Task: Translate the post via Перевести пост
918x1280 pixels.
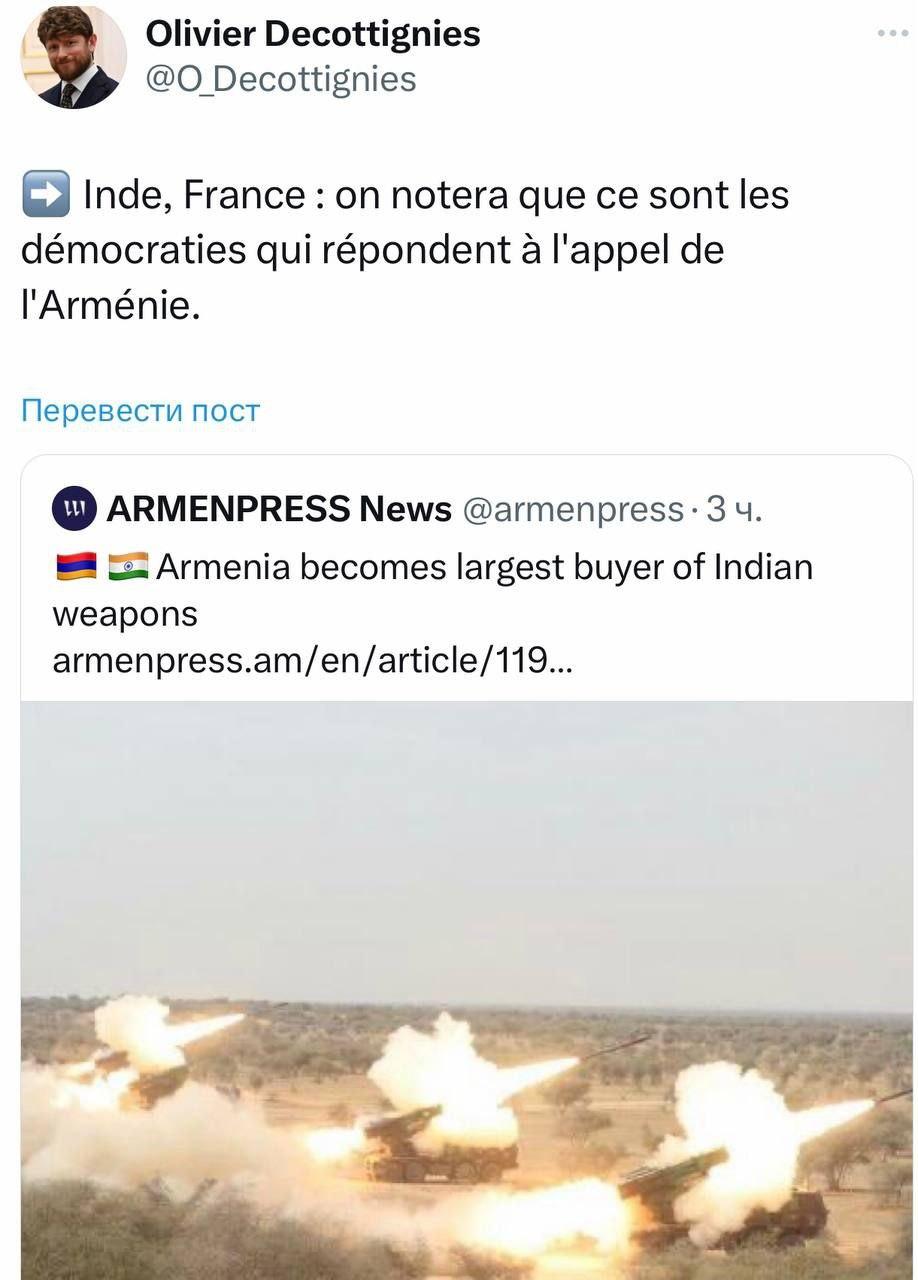Action: (x=140, y=411)
